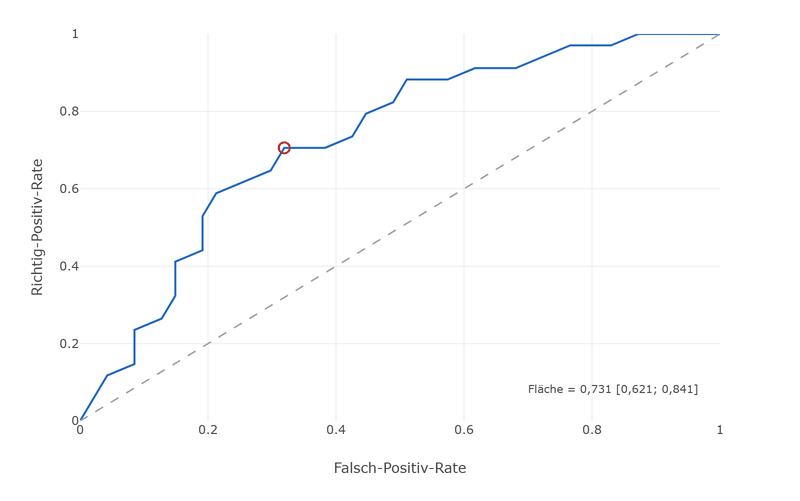Click y-axis tick label 0.8

[x=69, y=111]
